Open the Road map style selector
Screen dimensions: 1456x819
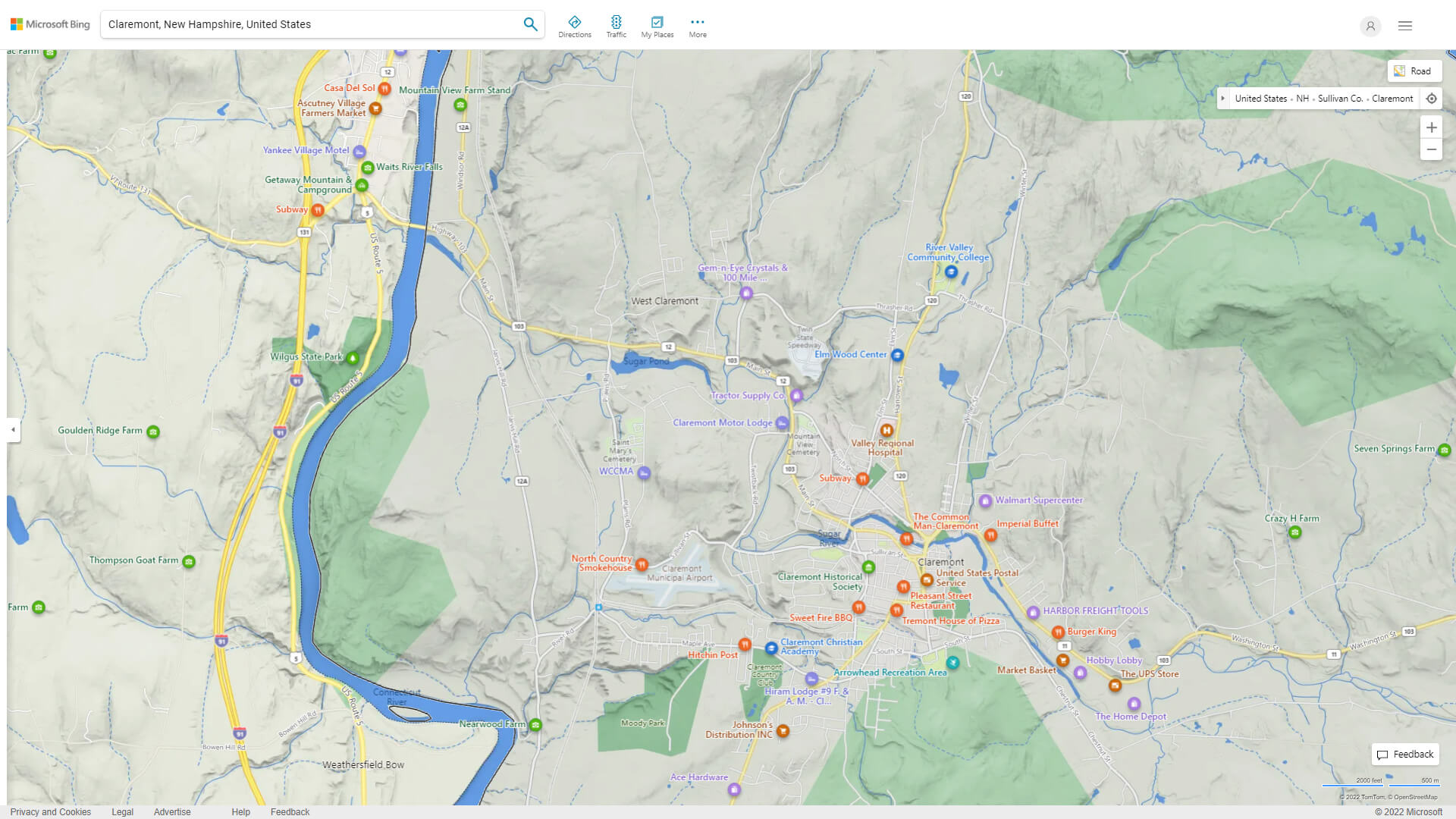point(1415,71)
